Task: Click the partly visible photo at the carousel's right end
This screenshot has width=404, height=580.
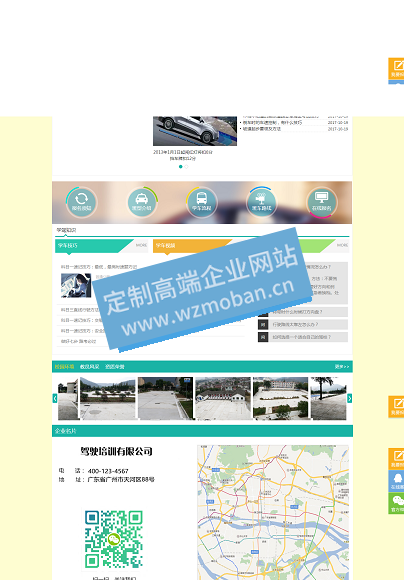Action: click(329, 398)
